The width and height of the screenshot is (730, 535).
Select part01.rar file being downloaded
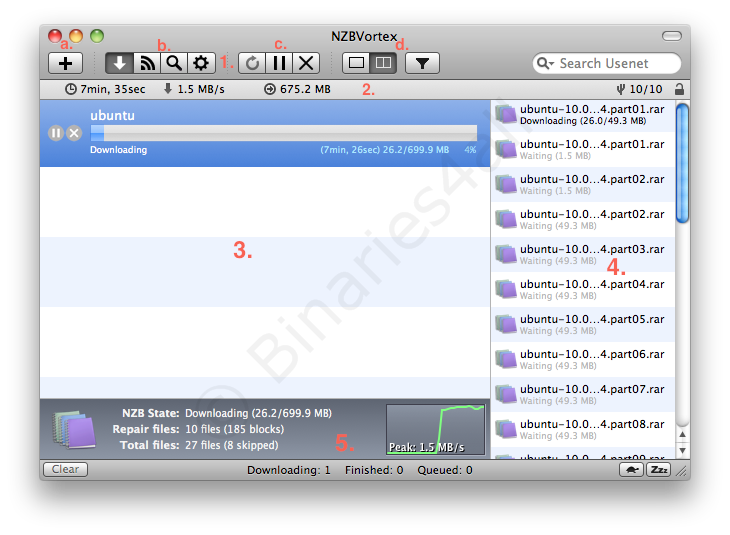583,115
